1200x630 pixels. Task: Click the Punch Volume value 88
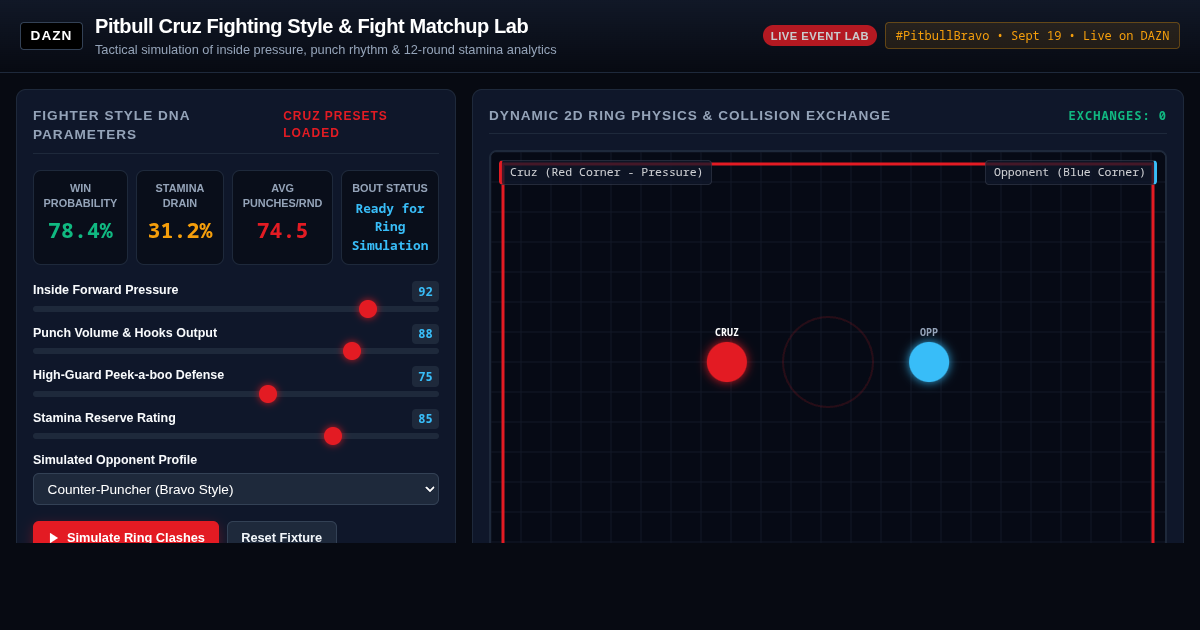(x=425, y=334)
